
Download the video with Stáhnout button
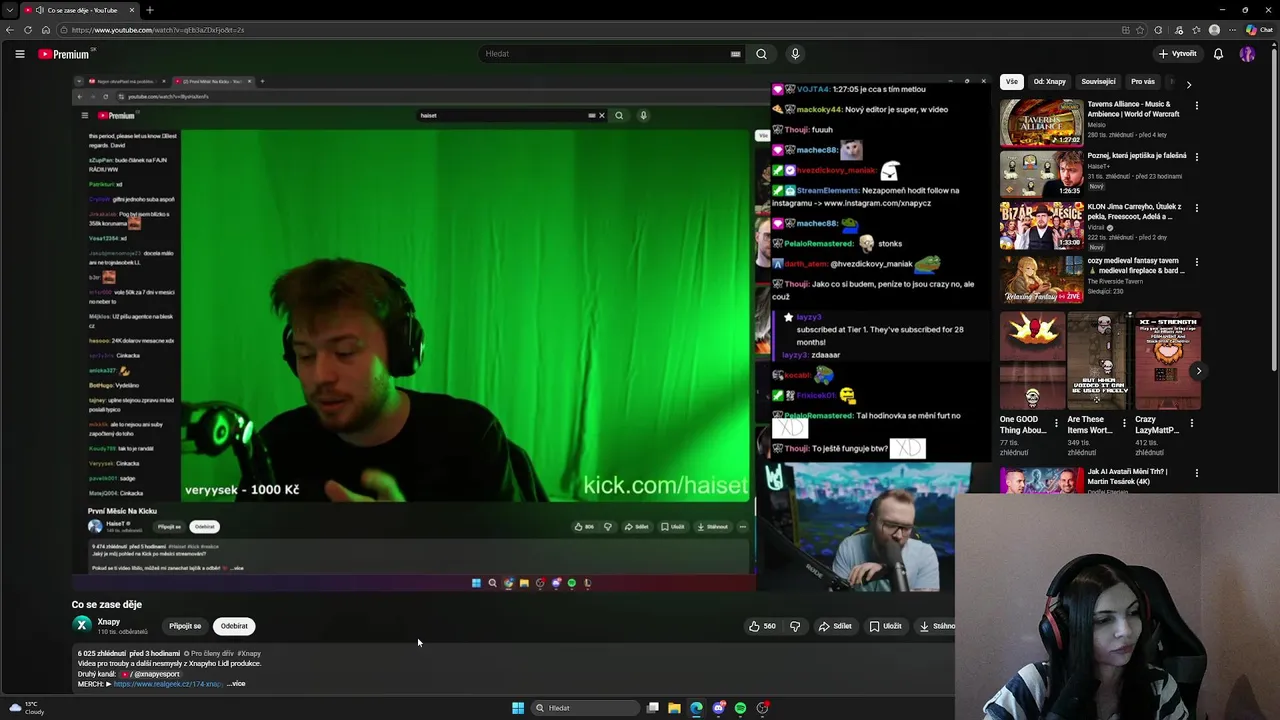(x=936, y=626)
